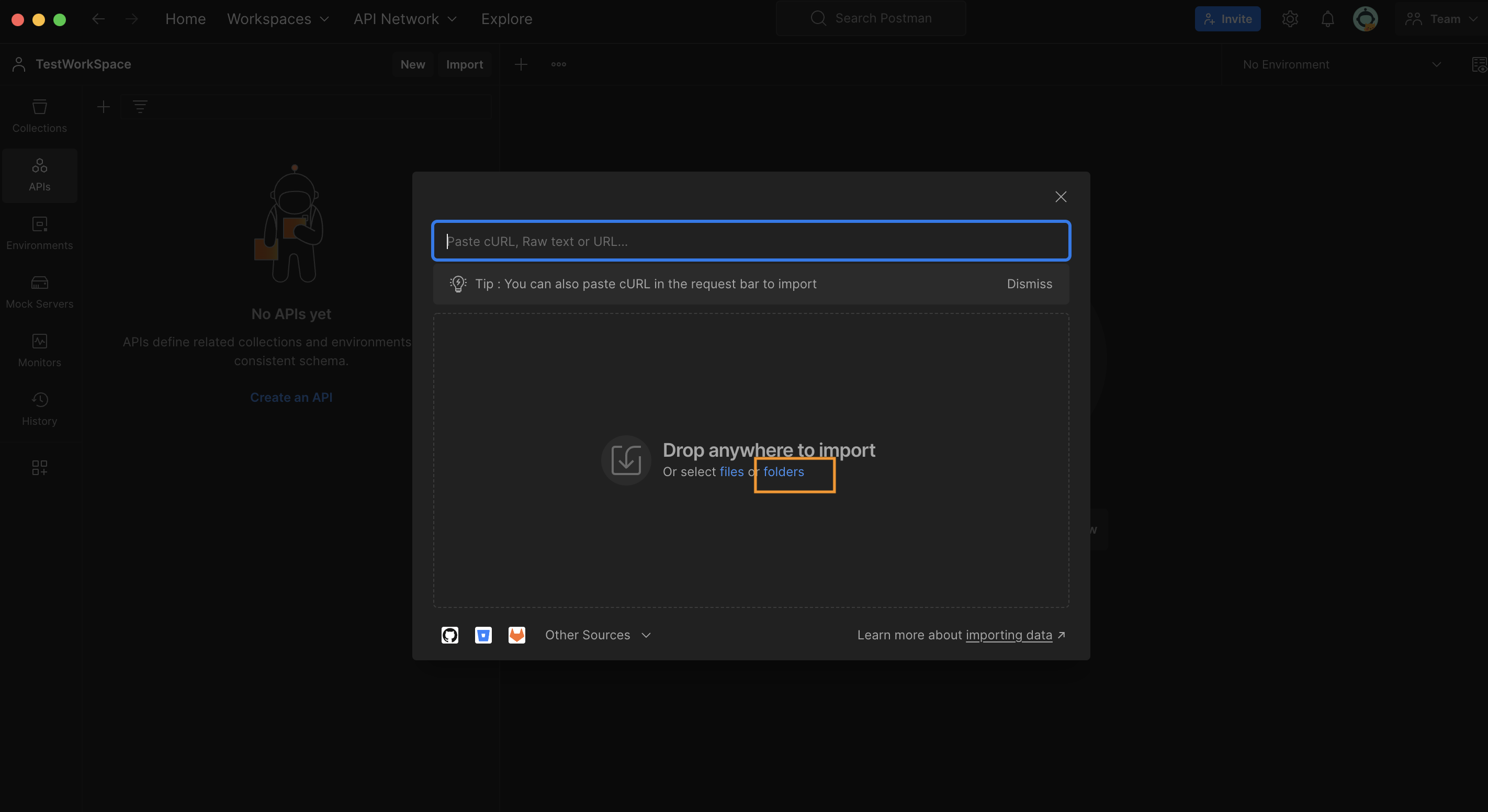Click the "No APIs yet" heading
This screenshot has width=1488, height=812.
(291, 314)
